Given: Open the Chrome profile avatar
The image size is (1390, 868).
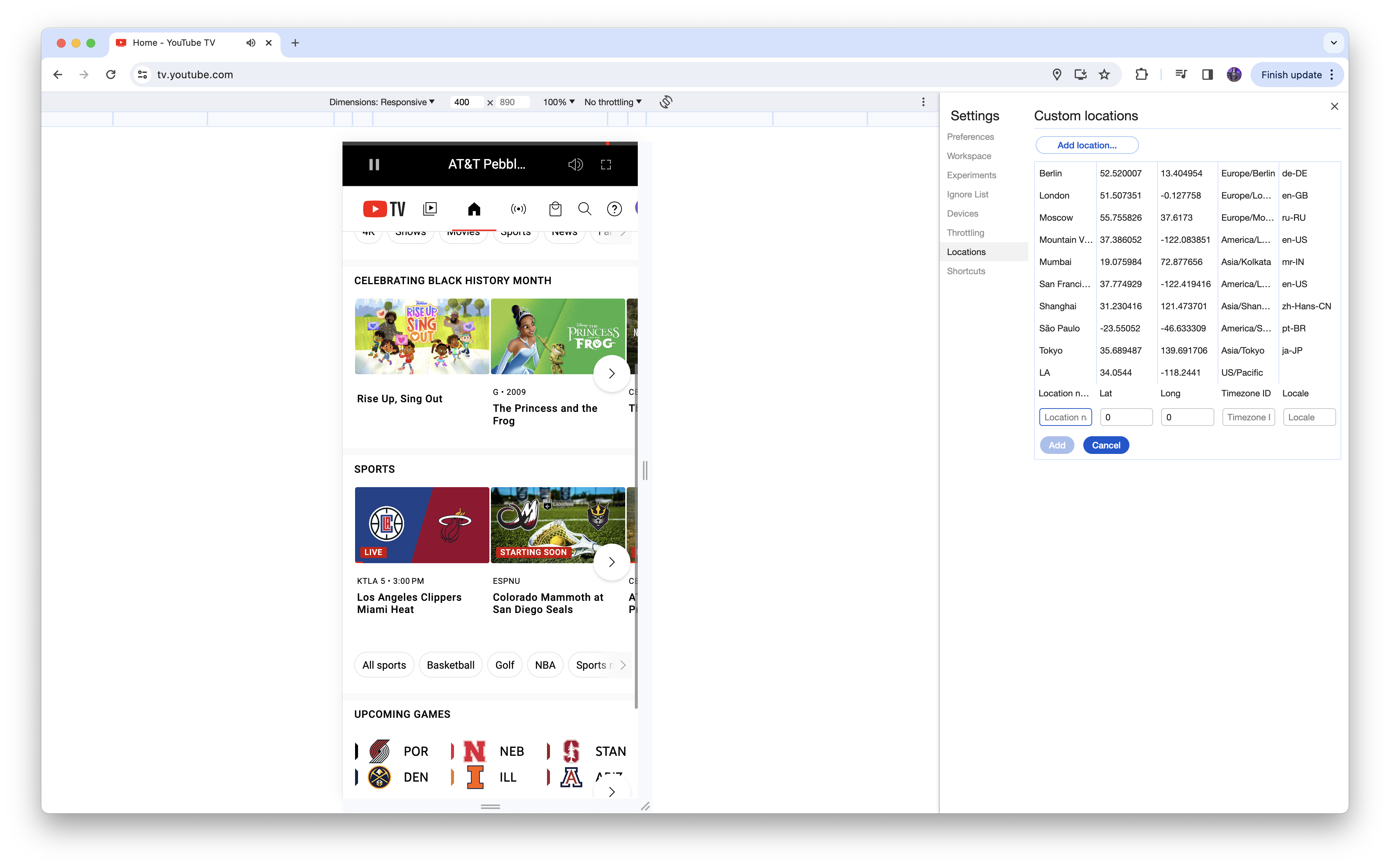Looking at the screenshot, I should [x=1233, y=75].
